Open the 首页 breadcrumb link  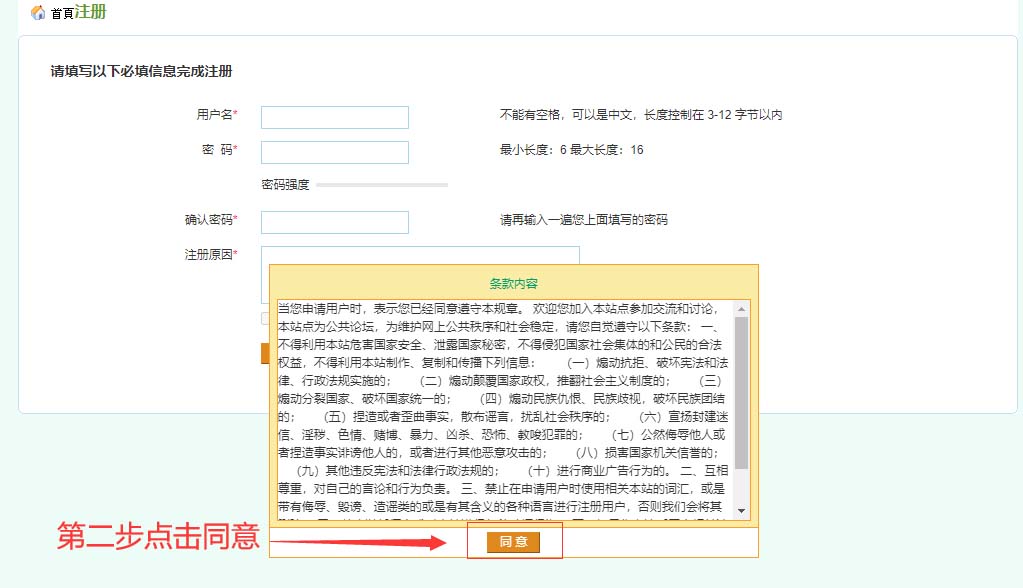coord(62,14)
